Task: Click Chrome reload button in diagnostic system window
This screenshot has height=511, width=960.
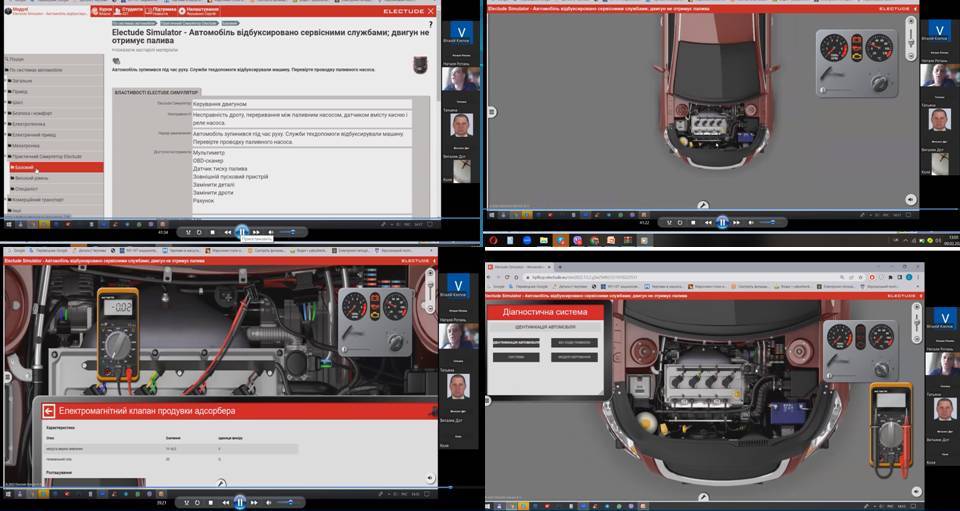Action: tap(509, 278)
